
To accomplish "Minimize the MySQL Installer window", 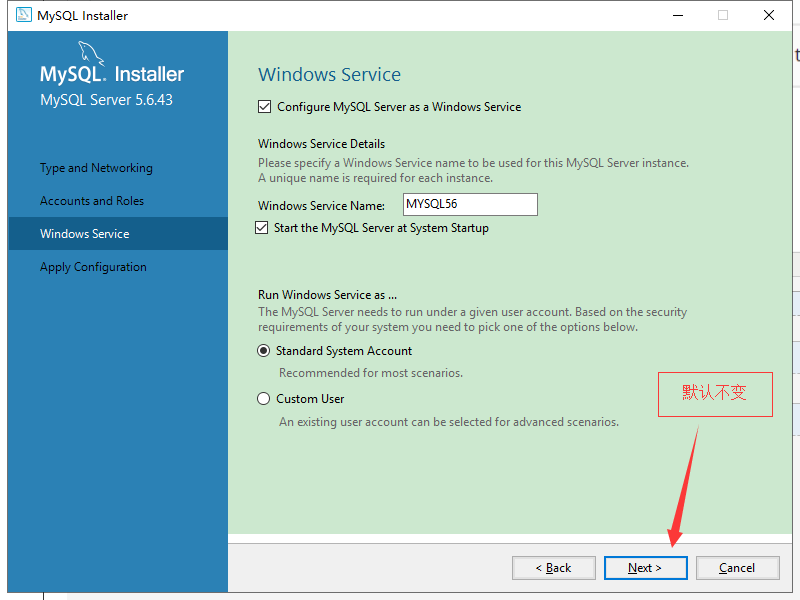I will (678, 15).
